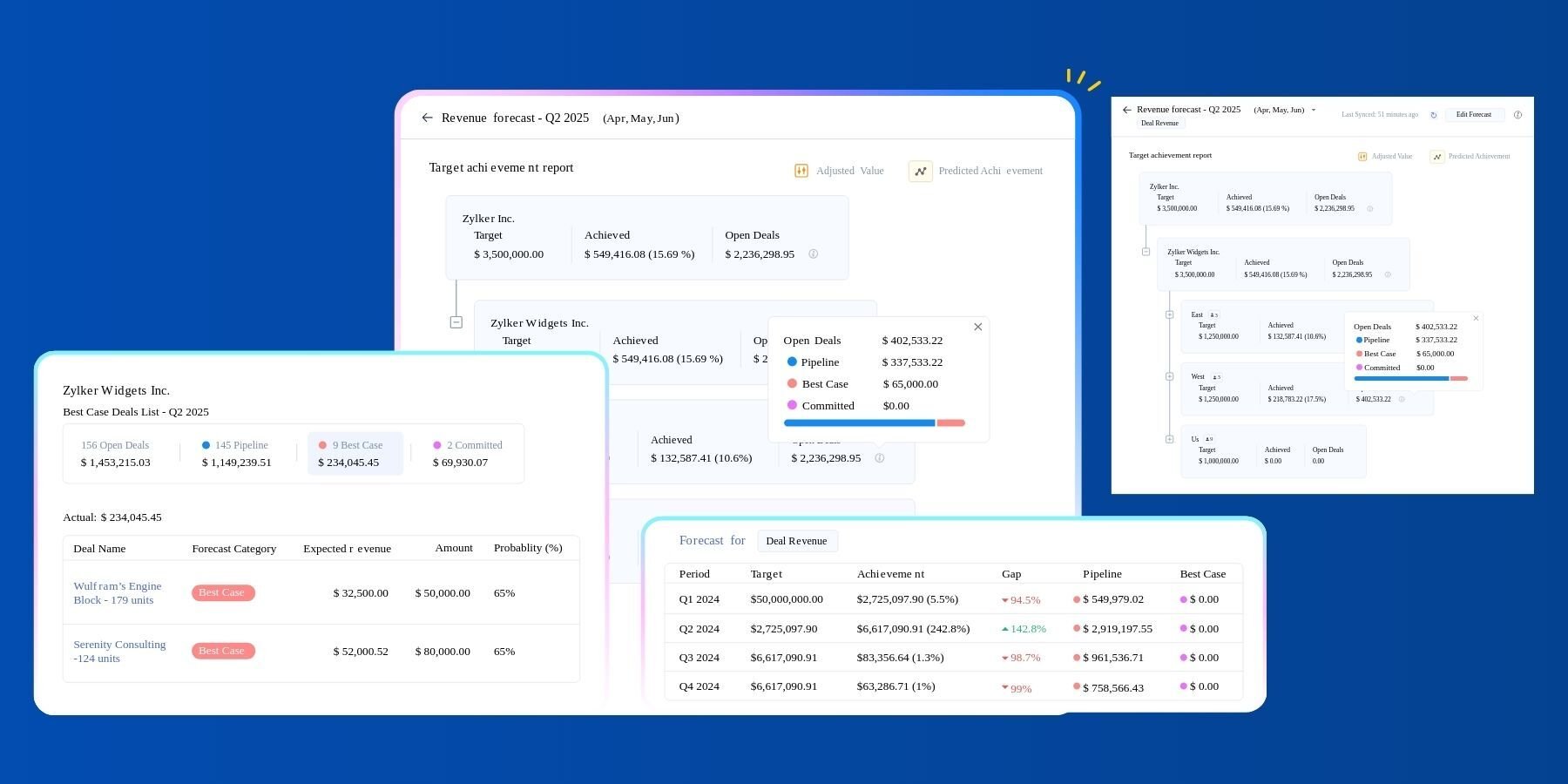Click the Edit Forecast button

click(1474, 114)
